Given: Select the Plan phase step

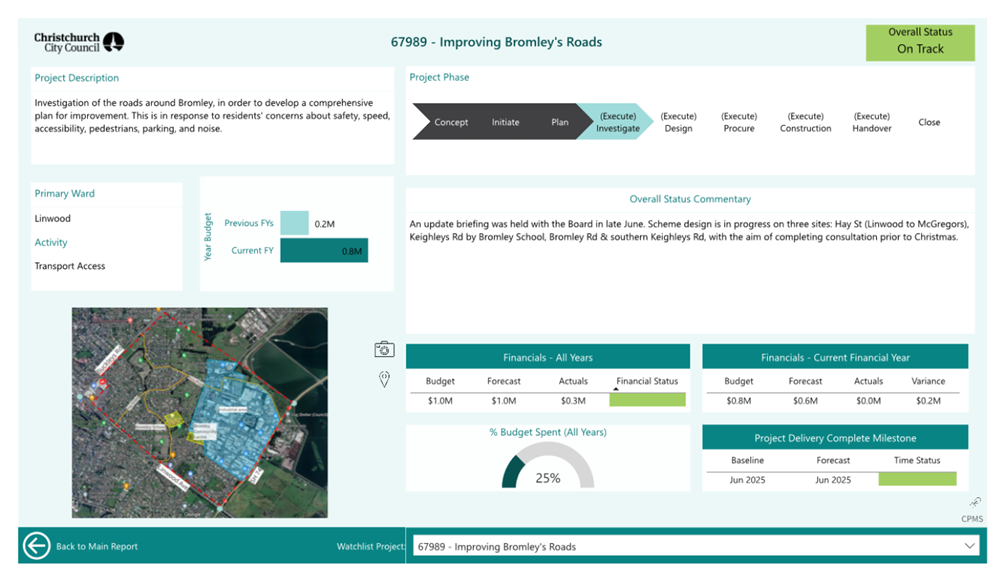Looking at the screenshot, I should tap(560, 122).
